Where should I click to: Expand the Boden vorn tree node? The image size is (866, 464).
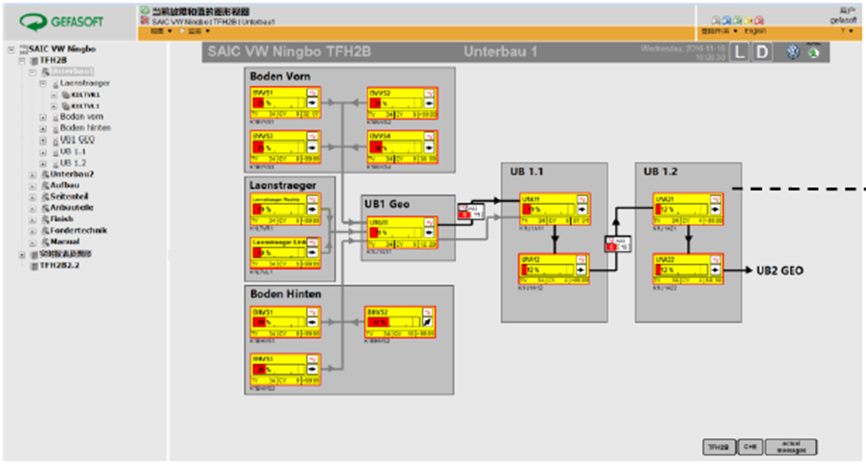43,117
